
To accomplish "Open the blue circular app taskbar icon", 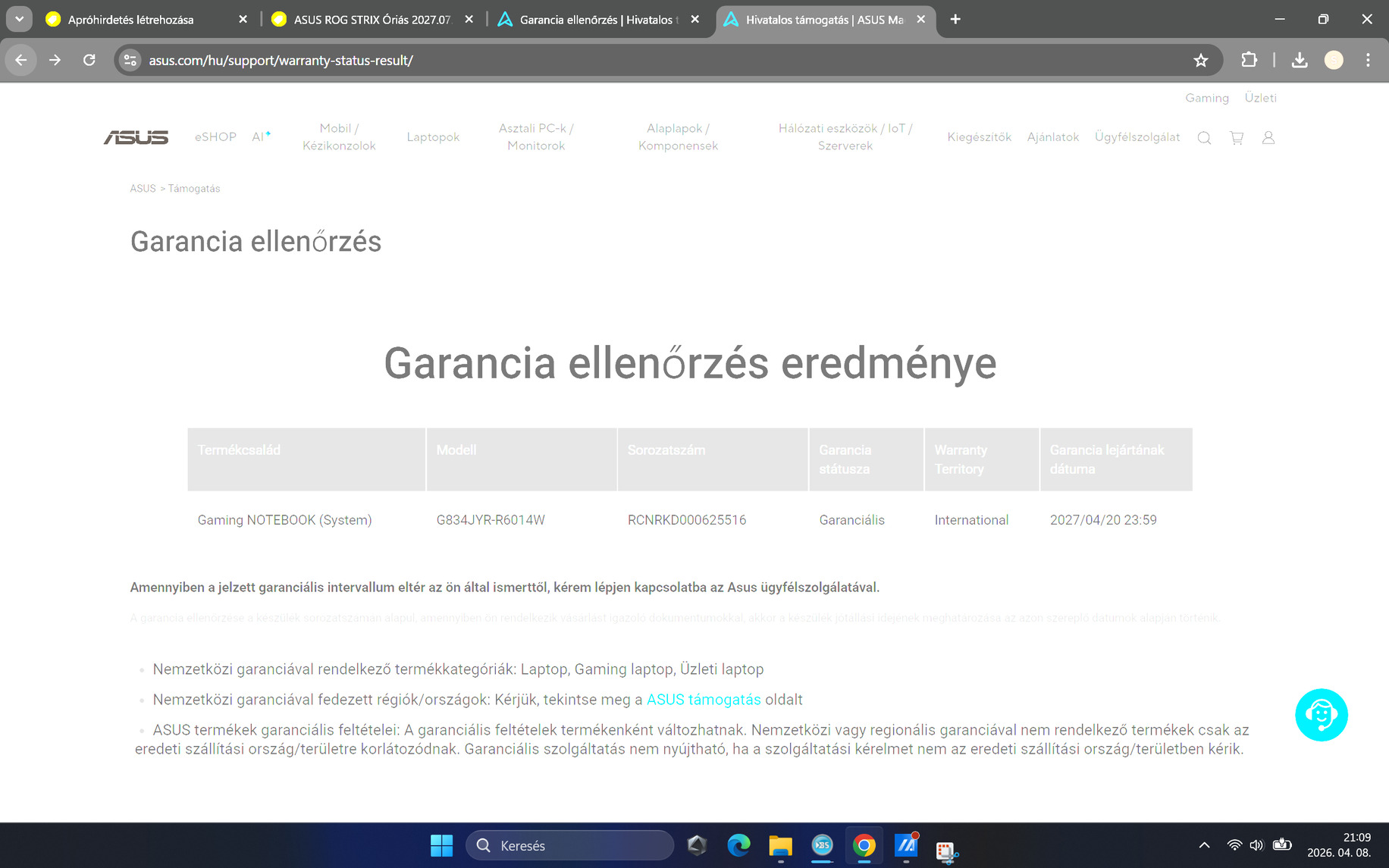I will point(822,845).
